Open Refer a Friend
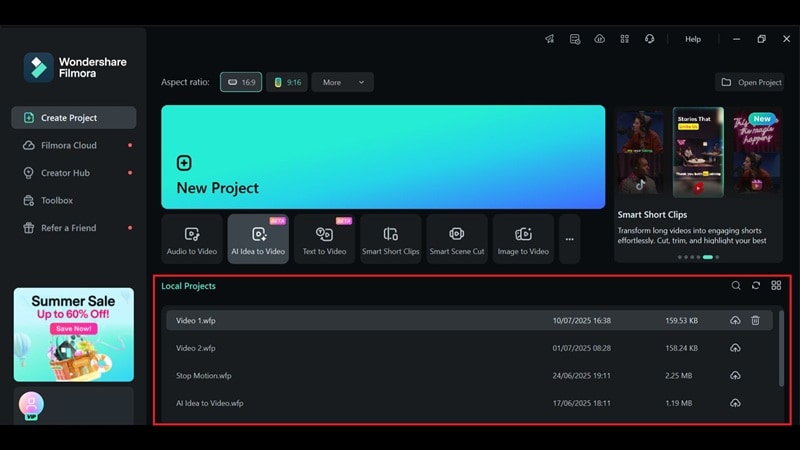This screenshot has height=450, width=800. (x=73, y=228)
